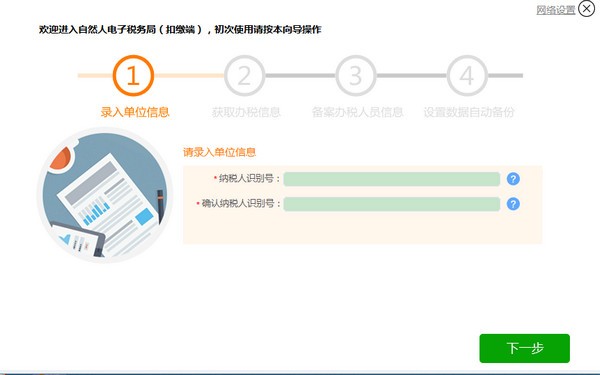This screenshot has height=375, width=600.
Task: Select step 1 circle icon
Action: click(x=133, y=75)
